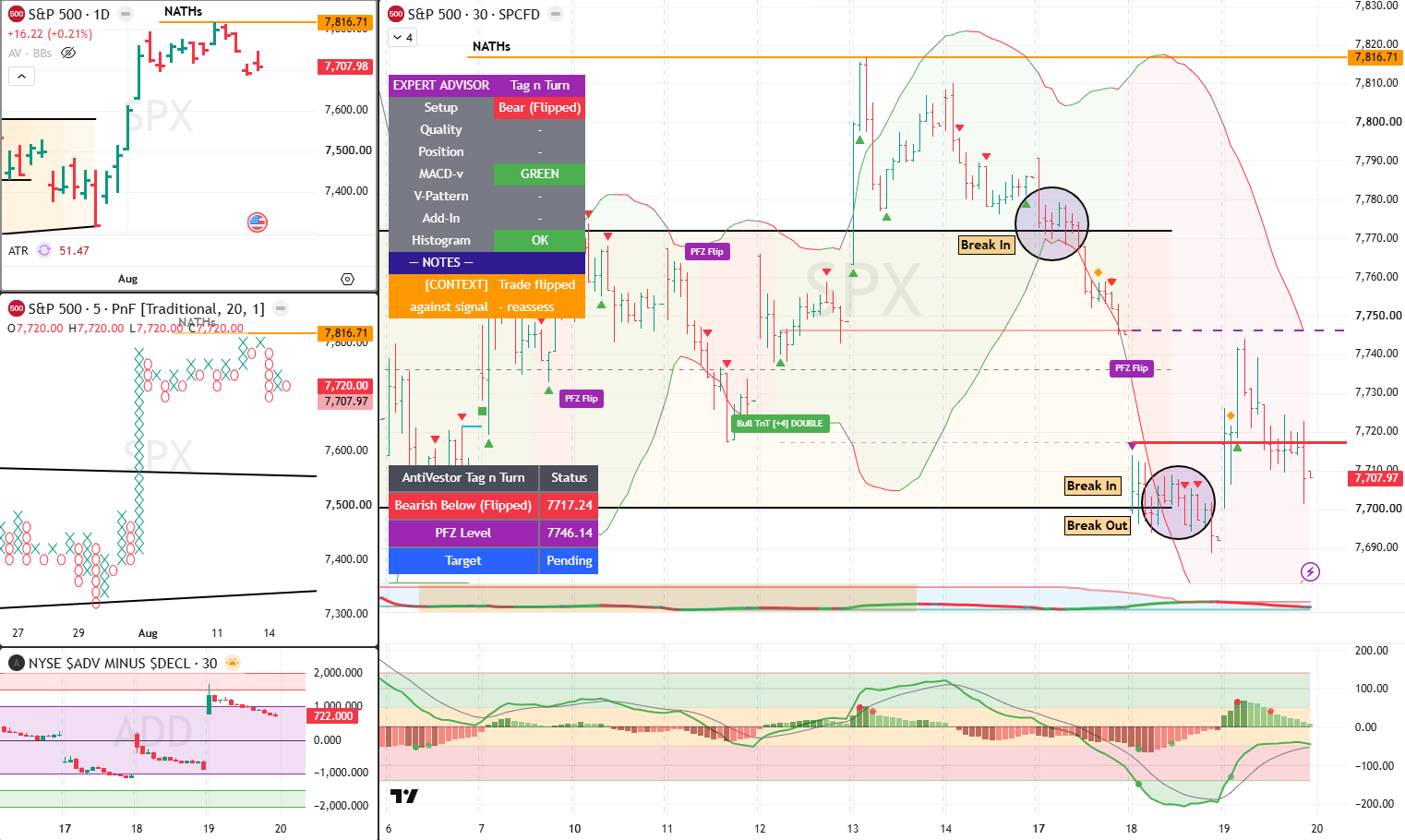This screenshot has height=840, width=1405.
Task: Select the Tag n Turn header cell
Action: pos(540,85)
